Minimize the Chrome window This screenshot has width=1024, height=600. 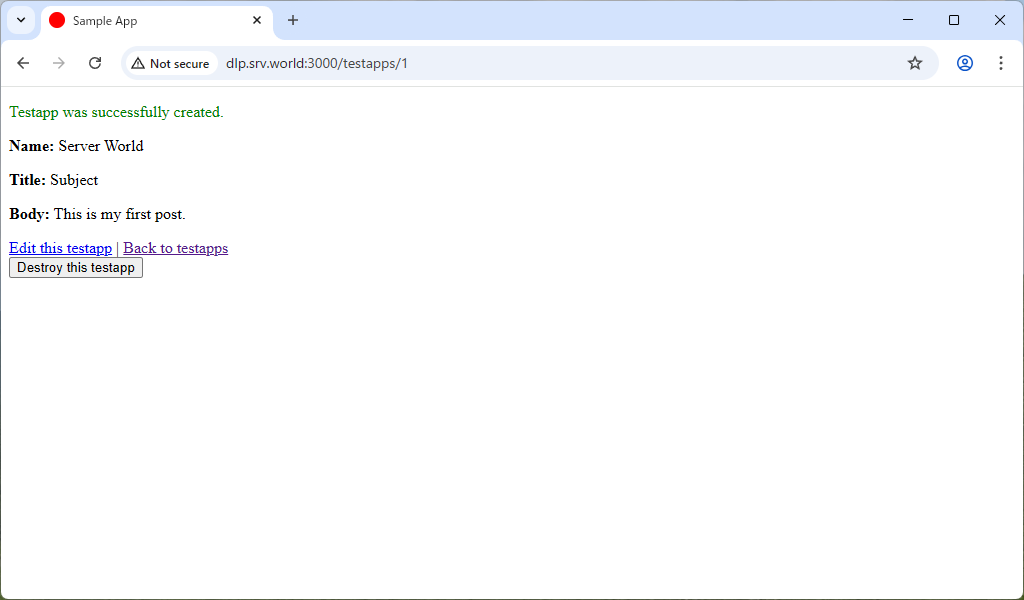click(x=908, y=20)
